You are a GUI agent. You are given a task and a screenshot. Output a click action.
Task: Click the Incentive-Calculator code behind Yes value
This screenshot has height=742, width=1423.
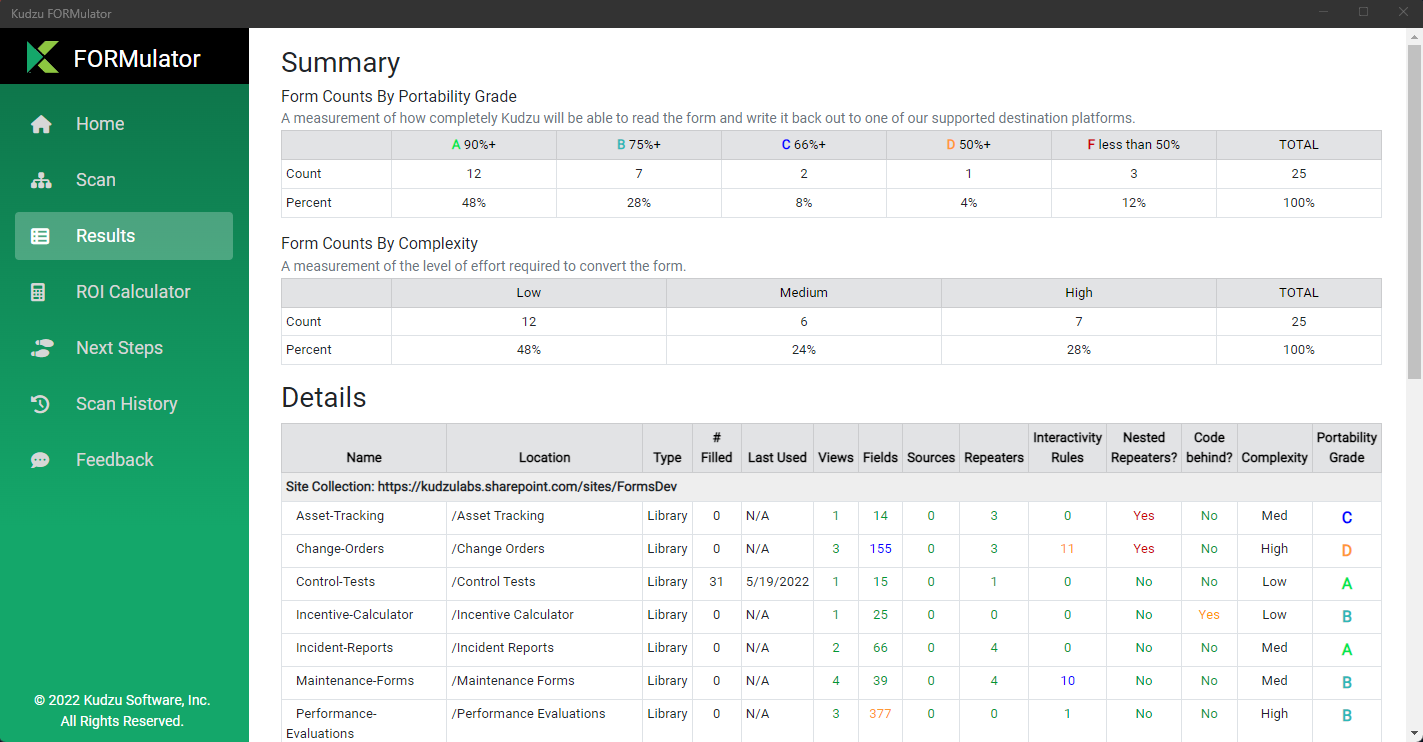coord(1209,615)
